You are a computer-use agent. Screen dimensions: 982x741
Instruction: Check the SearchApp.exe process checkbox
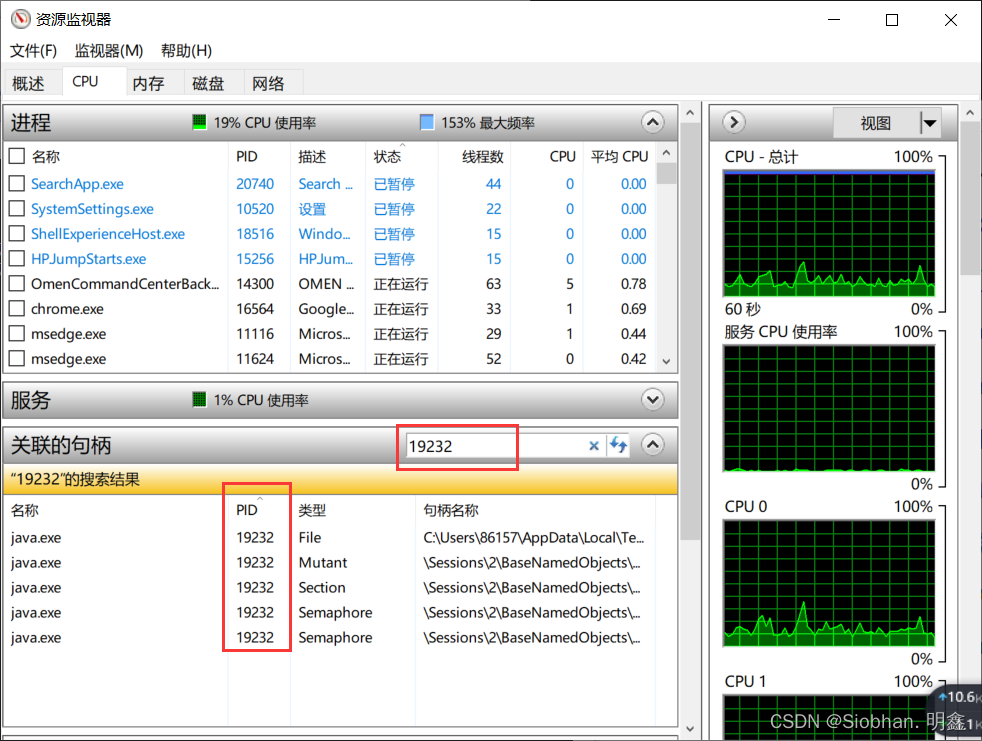pos(17,184)
